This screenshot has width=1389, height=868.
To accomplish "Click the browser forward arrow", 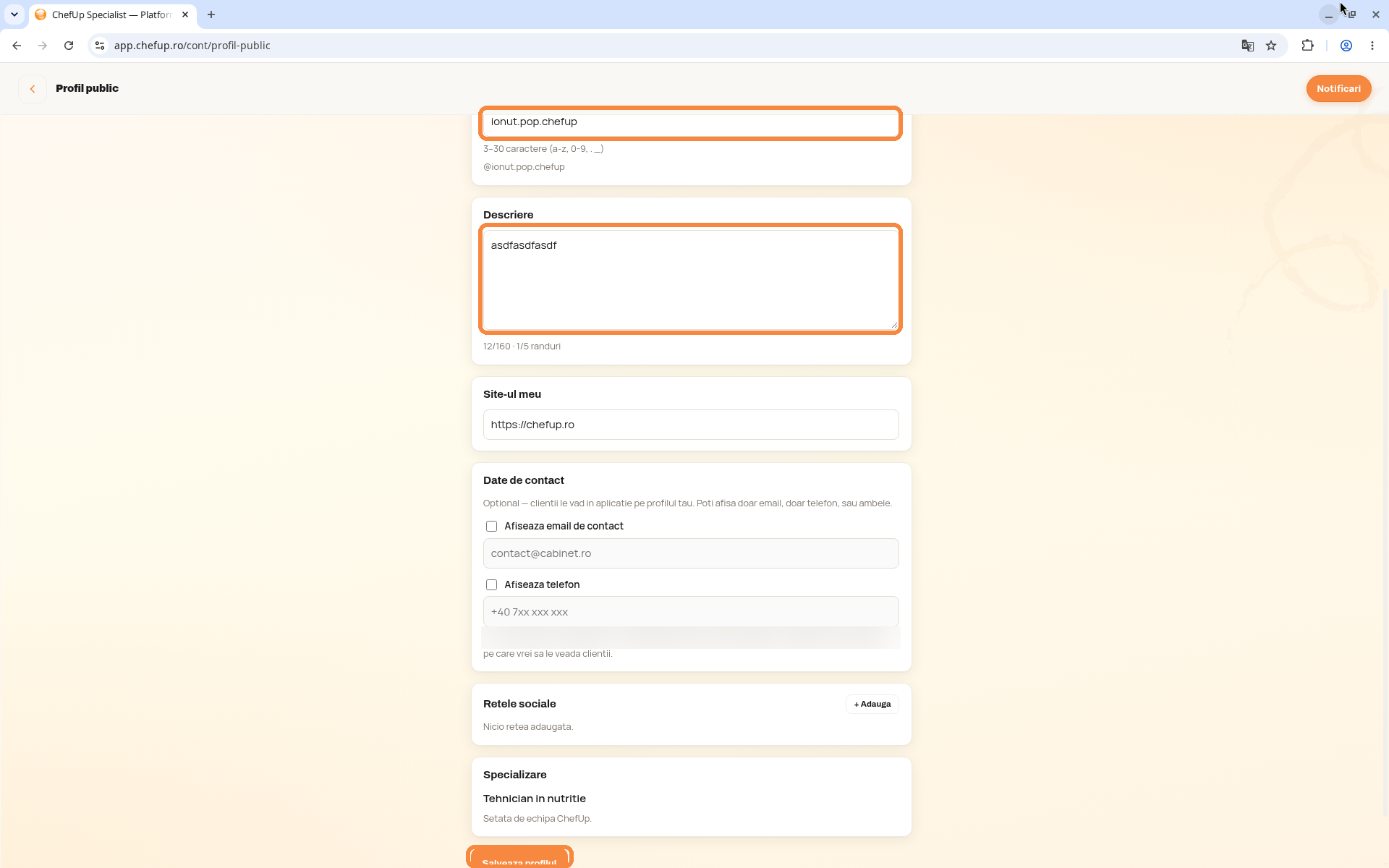I will click(x=43, y=46).
